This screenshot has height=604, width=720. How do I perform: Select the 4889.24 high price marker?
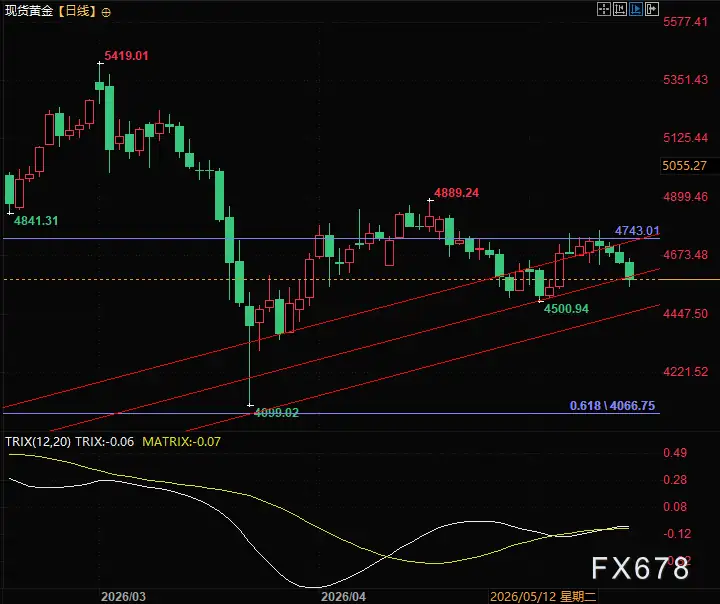pyautogui.click(x=456, y=193)
